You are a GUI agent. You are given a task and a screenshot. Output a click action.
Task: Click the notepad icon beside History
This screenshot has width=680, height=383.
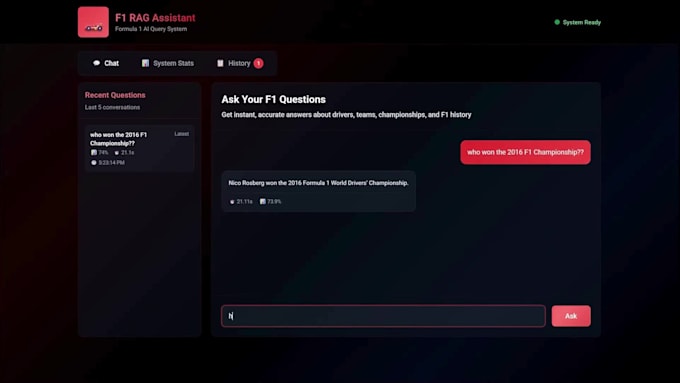pyautogui.click(x=220, y=63)
